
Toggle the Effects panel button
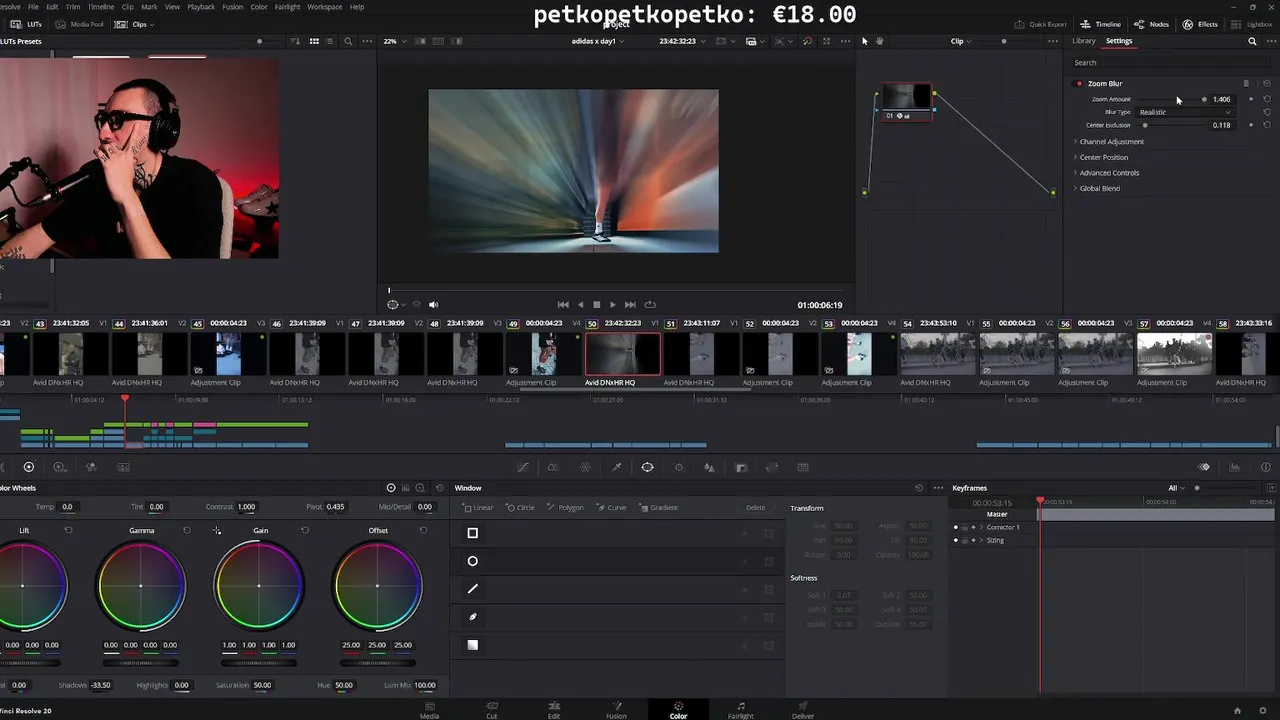[1201, 24]
